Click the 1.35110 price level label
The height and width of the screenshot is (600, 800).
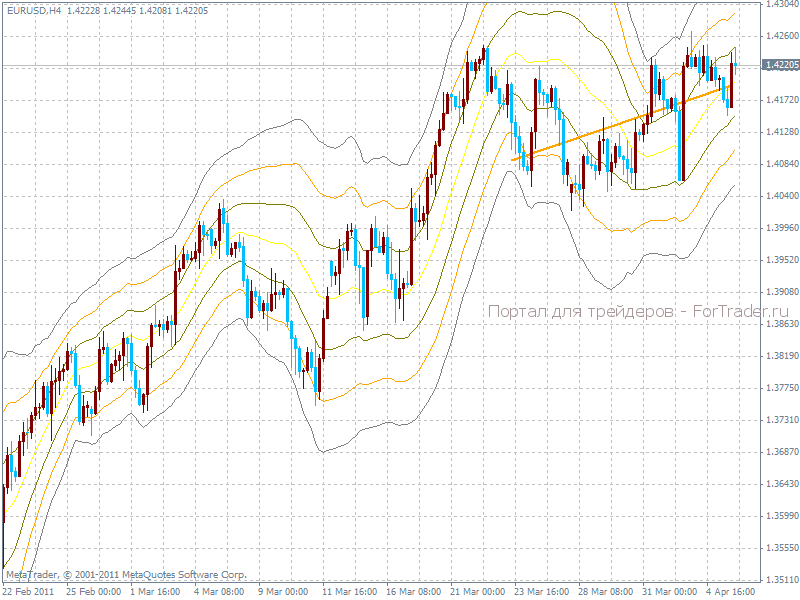(780, 580)
